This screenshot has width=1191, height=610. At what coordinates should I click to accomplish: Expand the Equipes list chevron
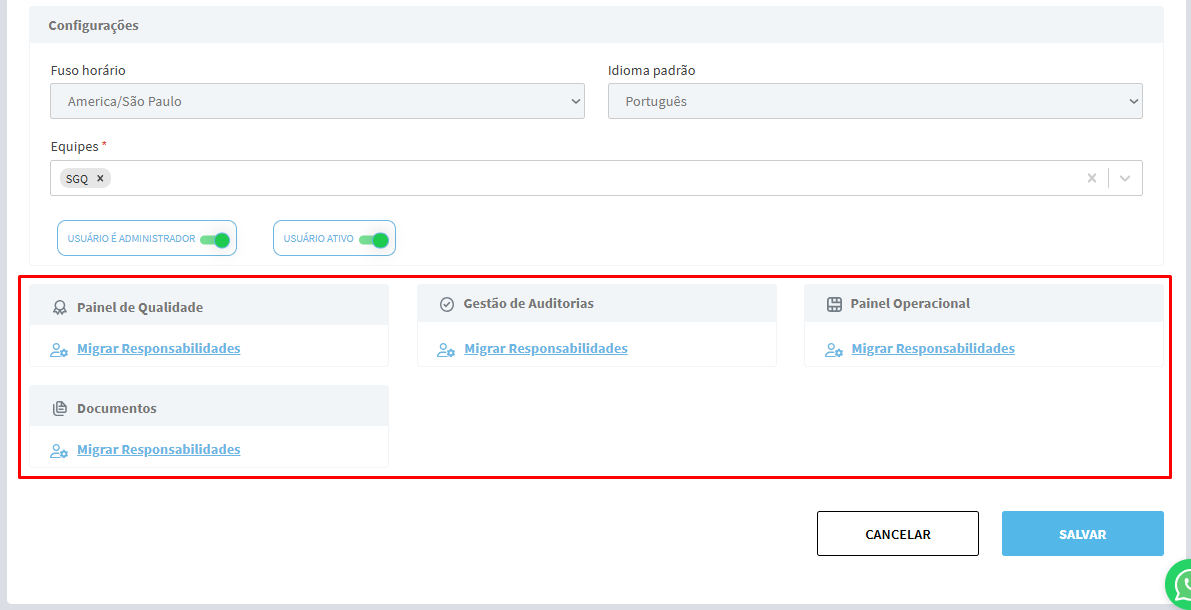[1125, 178]
